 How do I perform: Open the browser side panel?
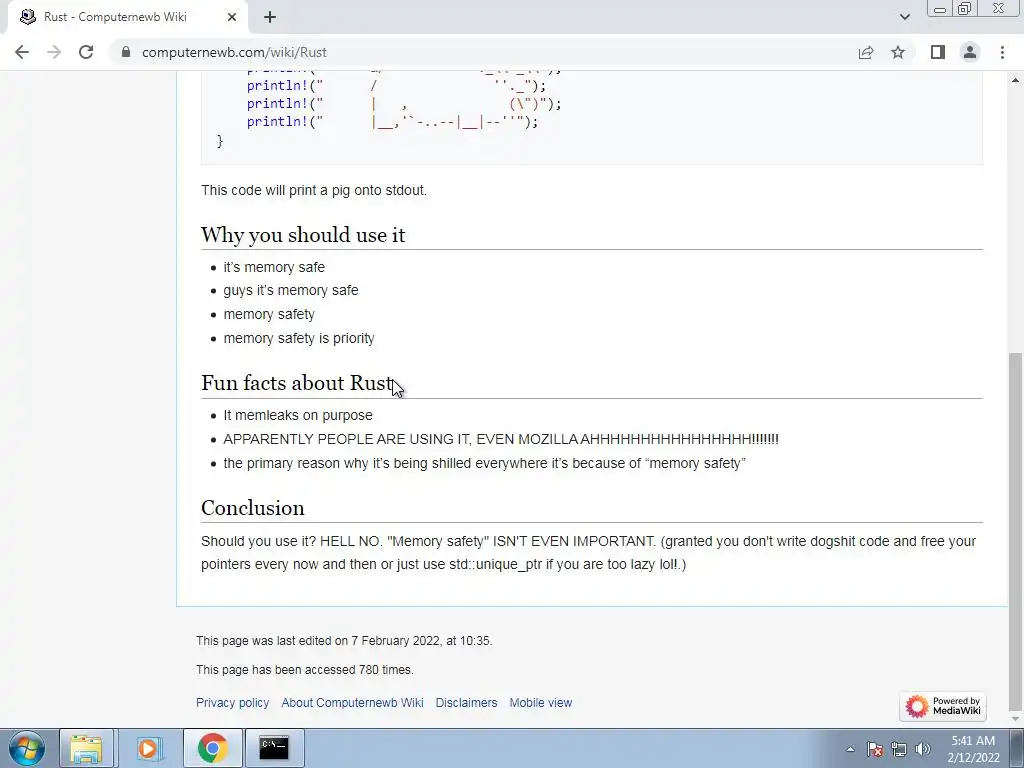(x=938, y=52)
